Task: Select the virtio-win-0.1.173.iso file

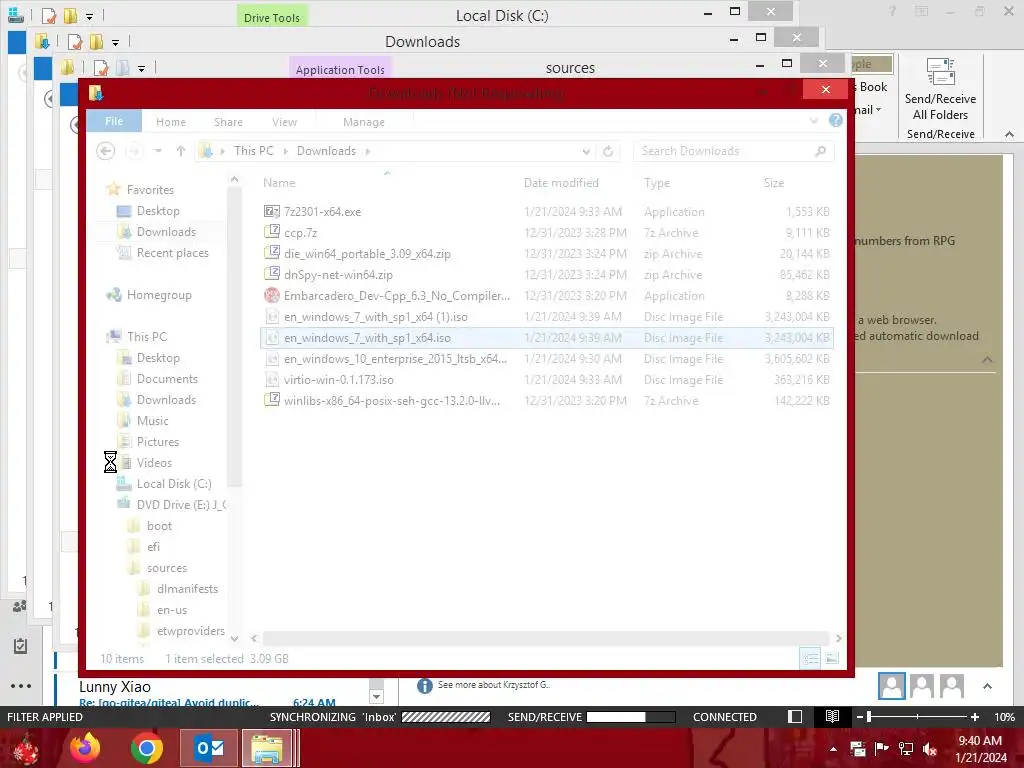Action: coord(547,379)
